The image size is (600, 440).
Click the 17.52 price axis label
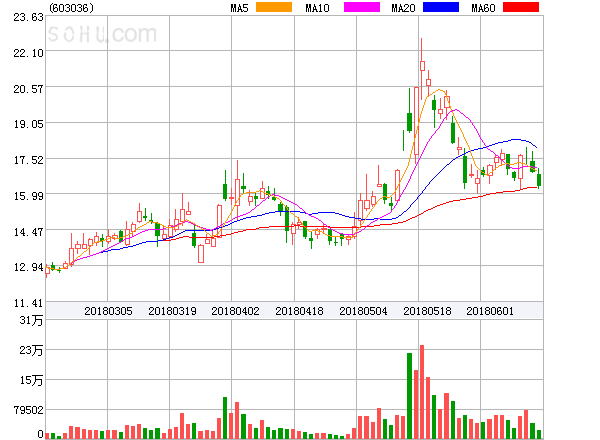click(29, 160)
